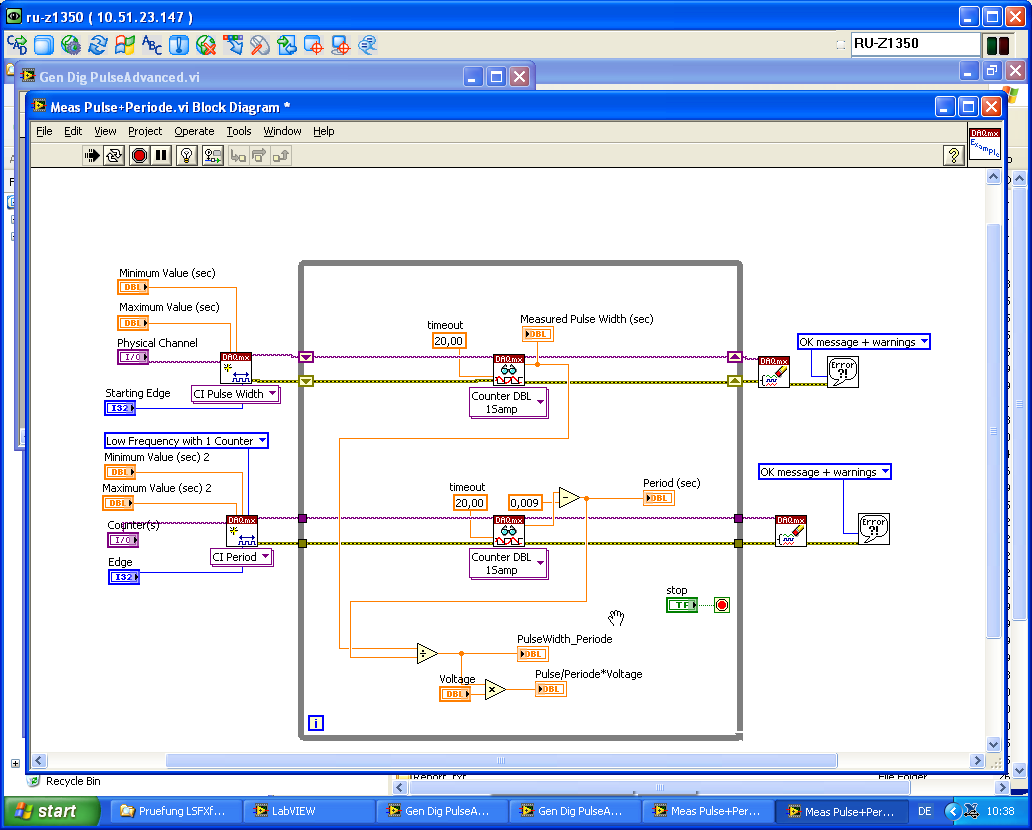
Task: Click the ABC icon in viewer toolbar
Action: pyautogui.click(x=151, y=45)
